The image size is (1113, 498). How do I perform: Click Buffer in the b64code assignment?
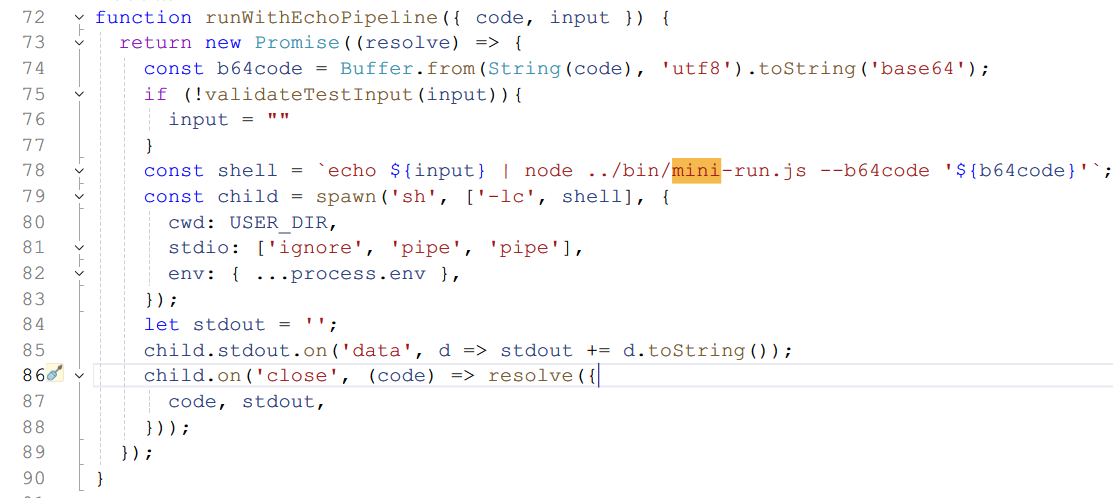pyautogui.click(x=376, y=69)
